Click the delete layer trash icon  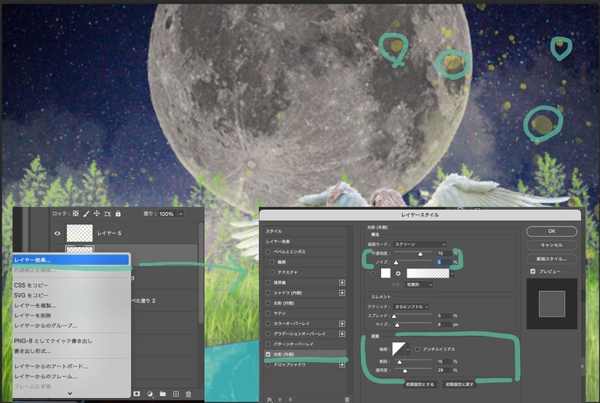(x=189, y=394)
